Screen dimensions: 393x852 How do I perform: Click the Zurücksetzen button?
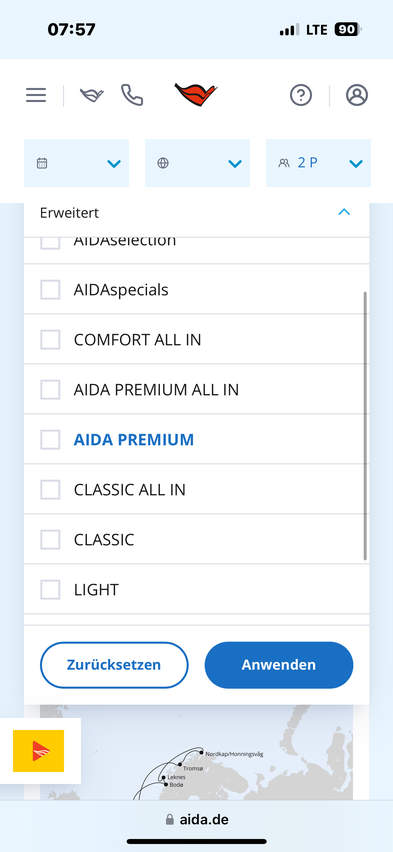click(114, 665)
